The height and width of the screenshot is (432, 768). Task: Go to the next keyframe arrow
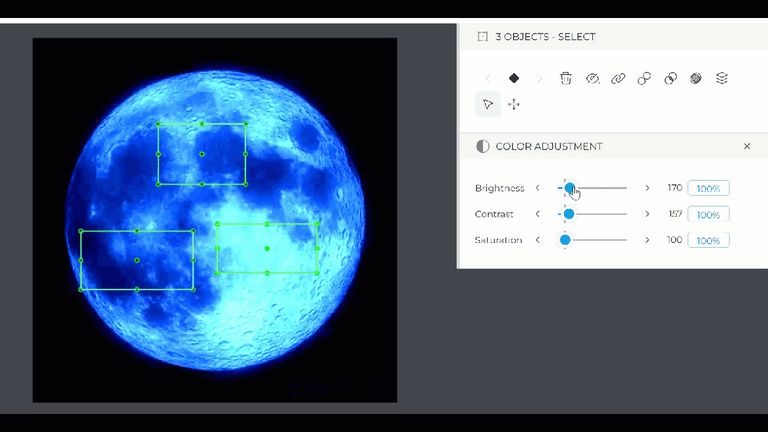tap(540, 78)
